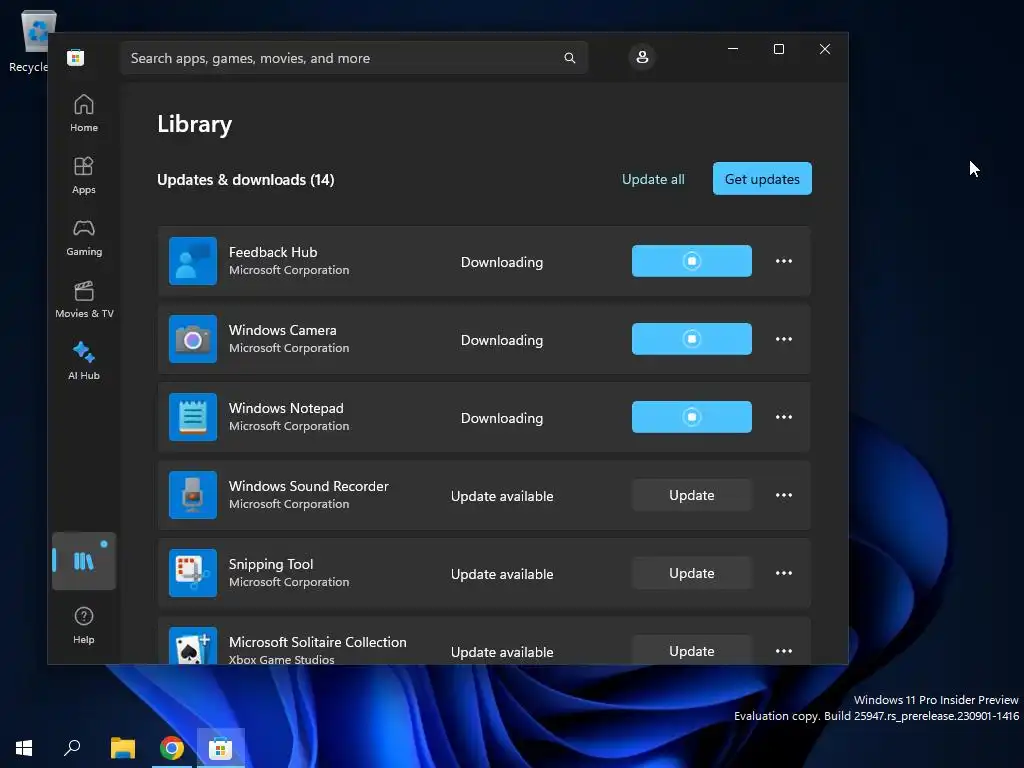
Task: Click the Windows Camera app icon
Action: (193, 339)
